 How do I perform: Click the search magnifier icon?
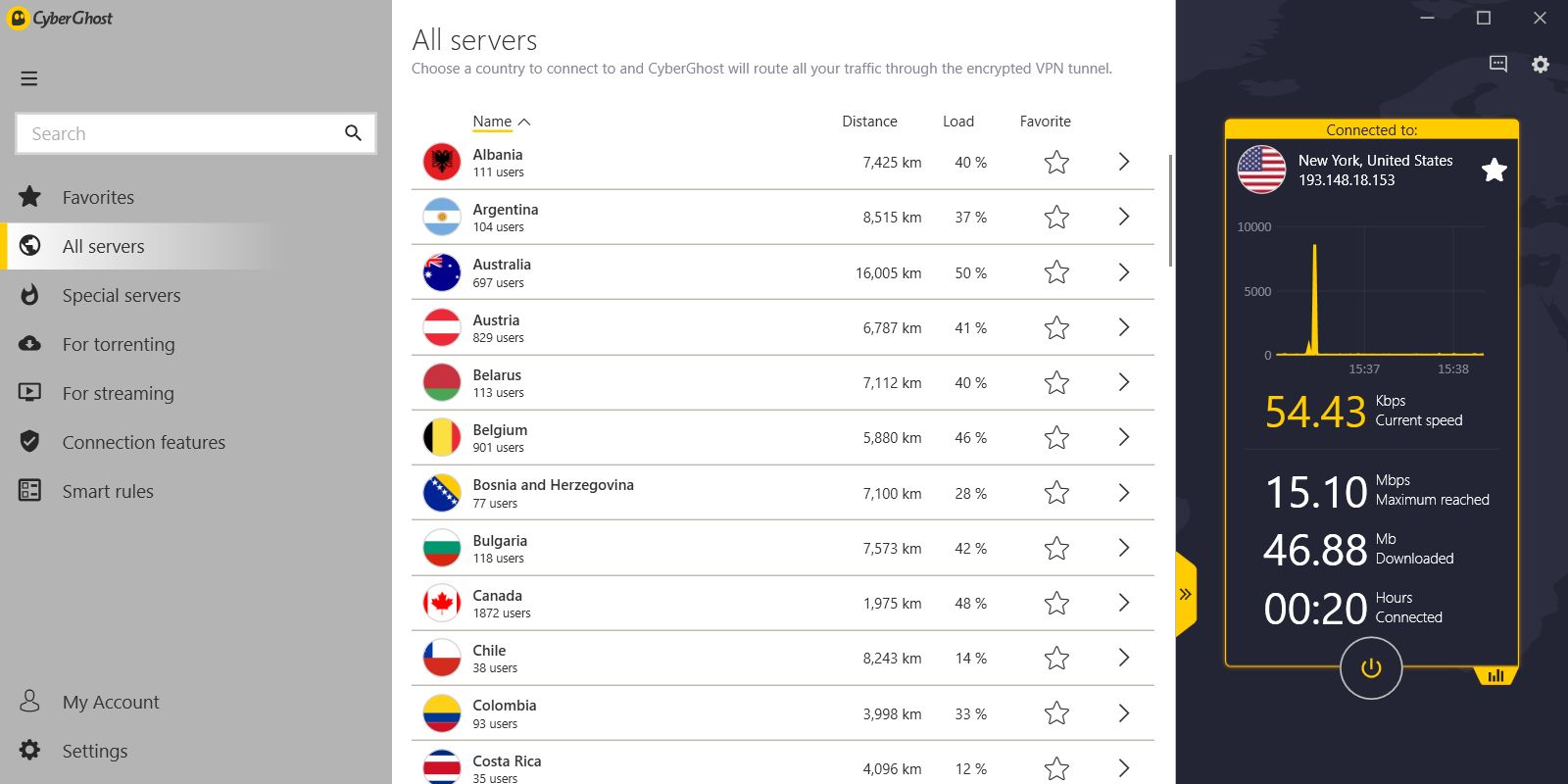pyautogui.click(x=353, y=133)
